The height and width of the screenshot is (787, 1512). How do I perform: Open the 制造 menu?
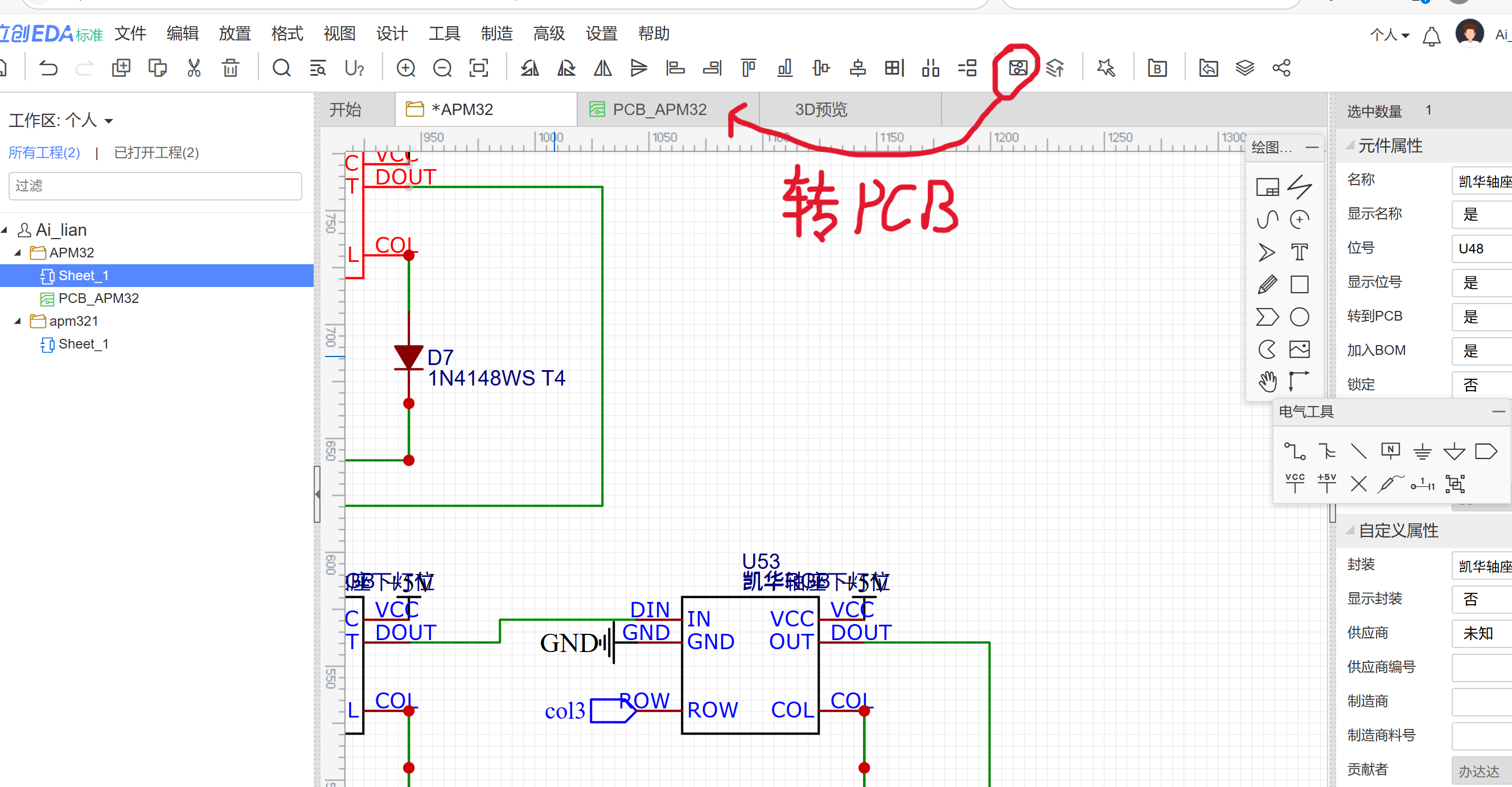click(x=496, y=34)
